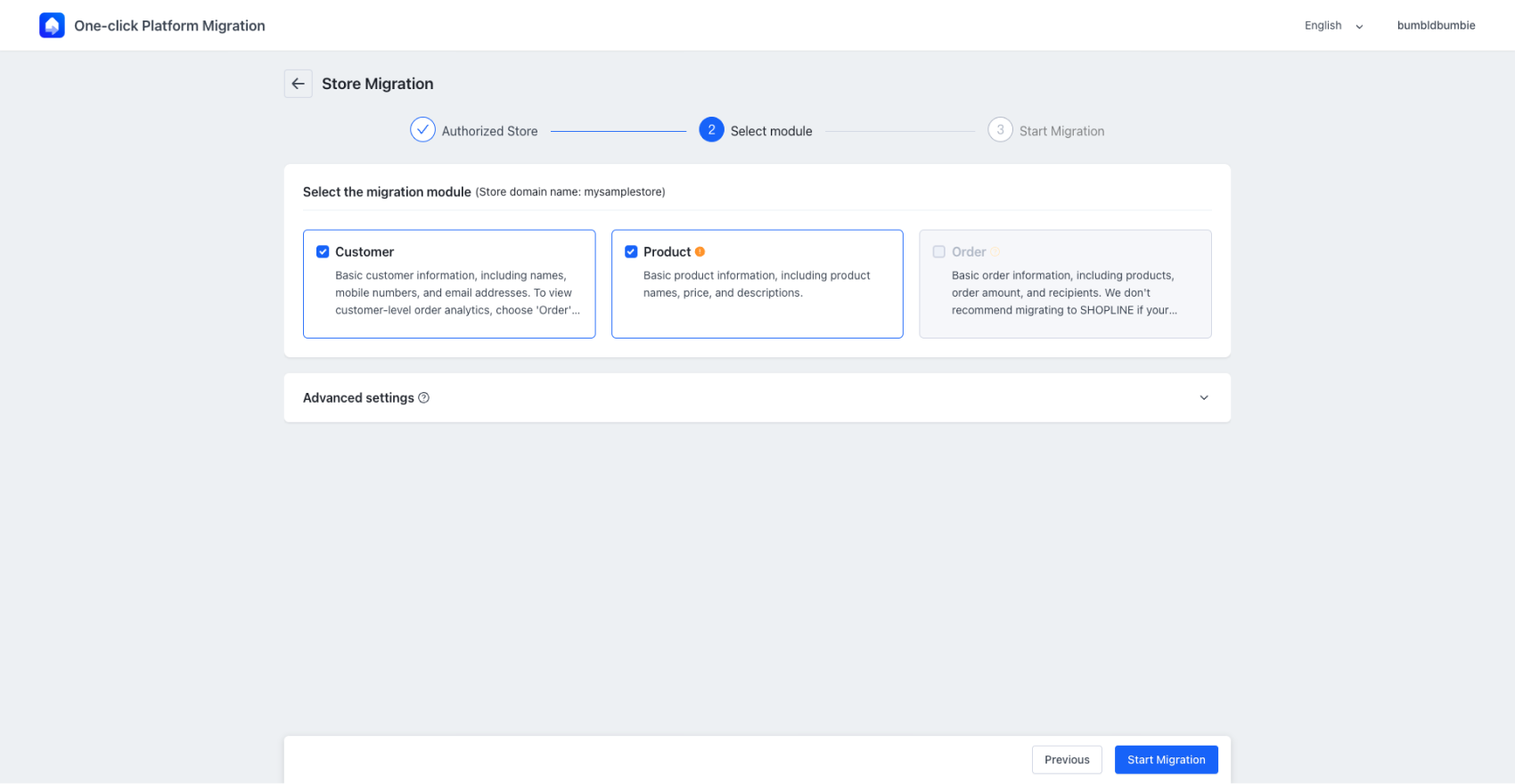
Task: Click the Previous button
Action: coord(1067,760)
